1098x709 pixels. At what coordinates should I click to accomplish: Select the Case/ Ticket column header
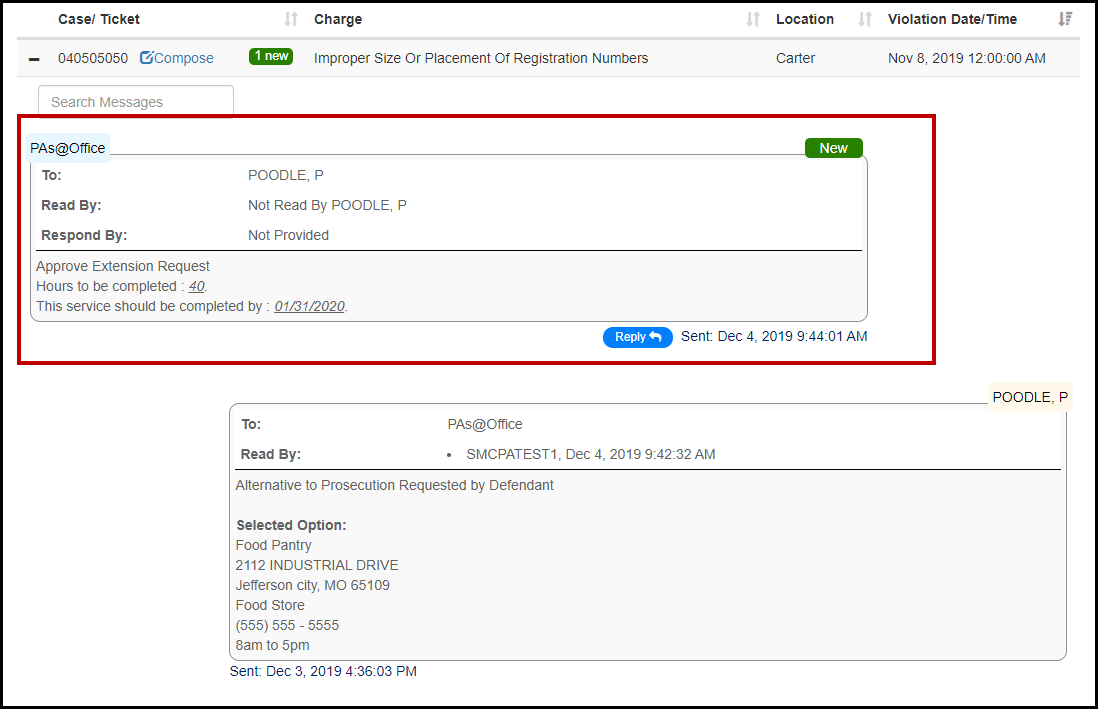(99, 19)
